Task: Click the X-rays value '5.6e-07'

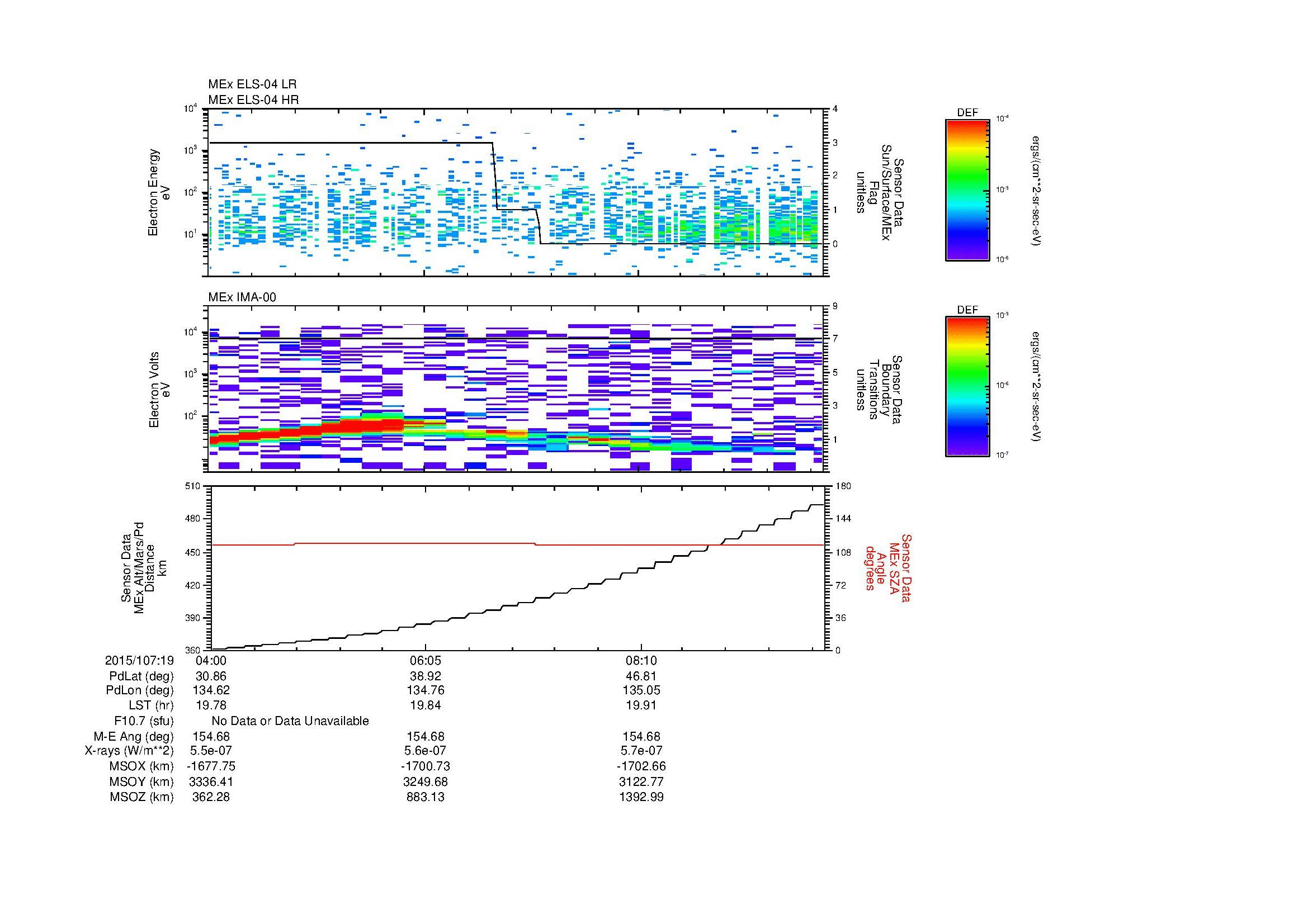Action: [426, 751]
